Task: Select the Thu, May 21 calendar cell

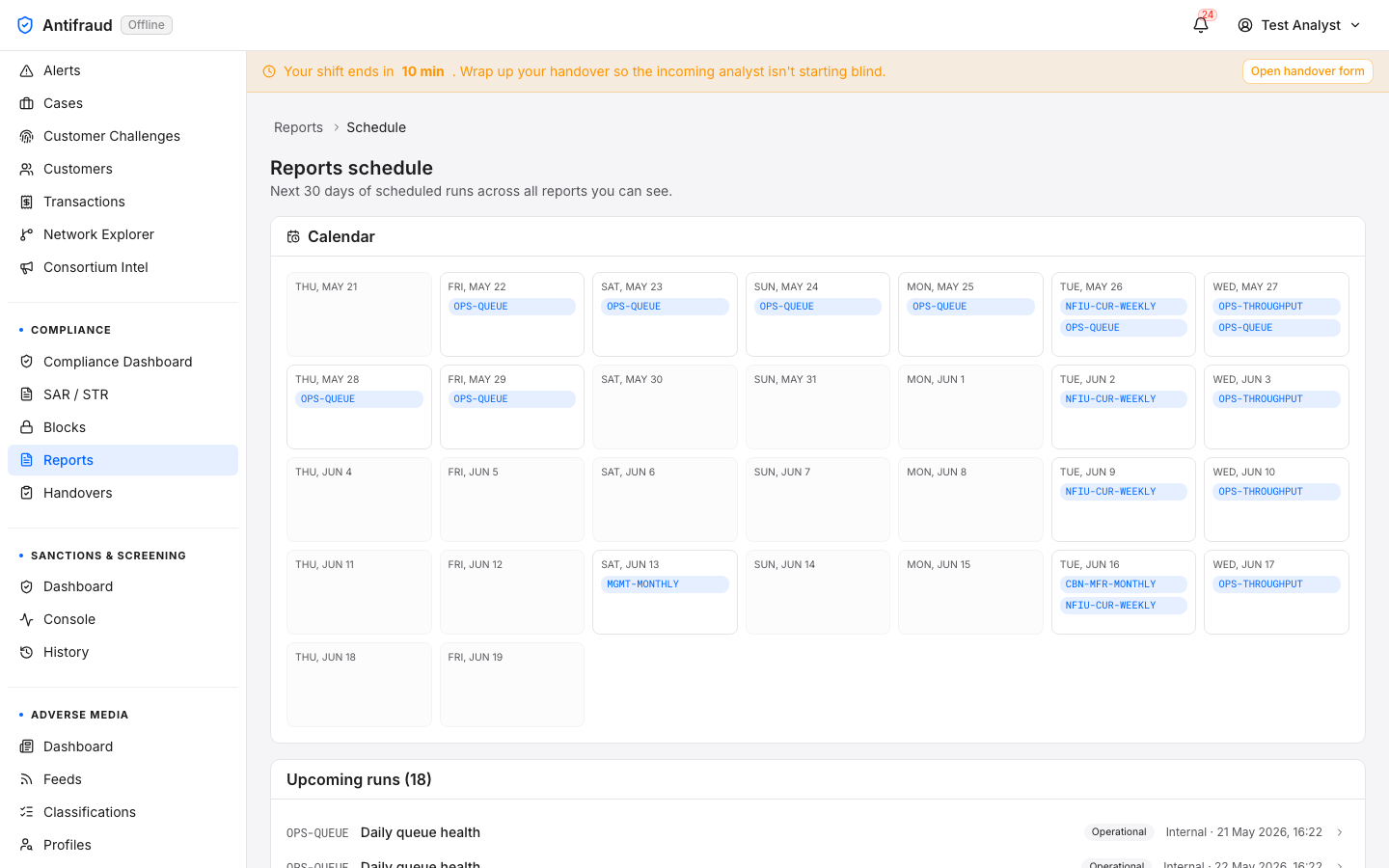Action: 359,314
